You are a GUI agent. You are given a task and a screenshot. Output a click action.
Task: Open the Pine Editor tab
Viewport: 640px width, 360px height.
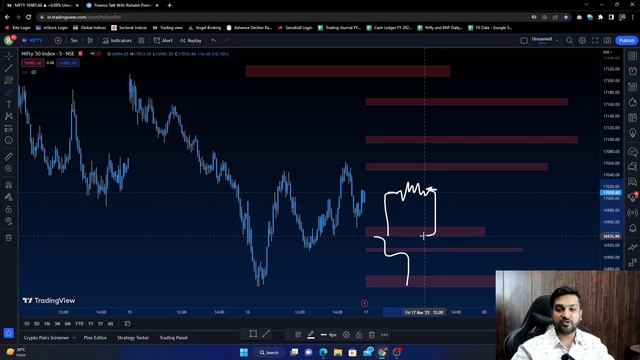[x=95, y=338]
